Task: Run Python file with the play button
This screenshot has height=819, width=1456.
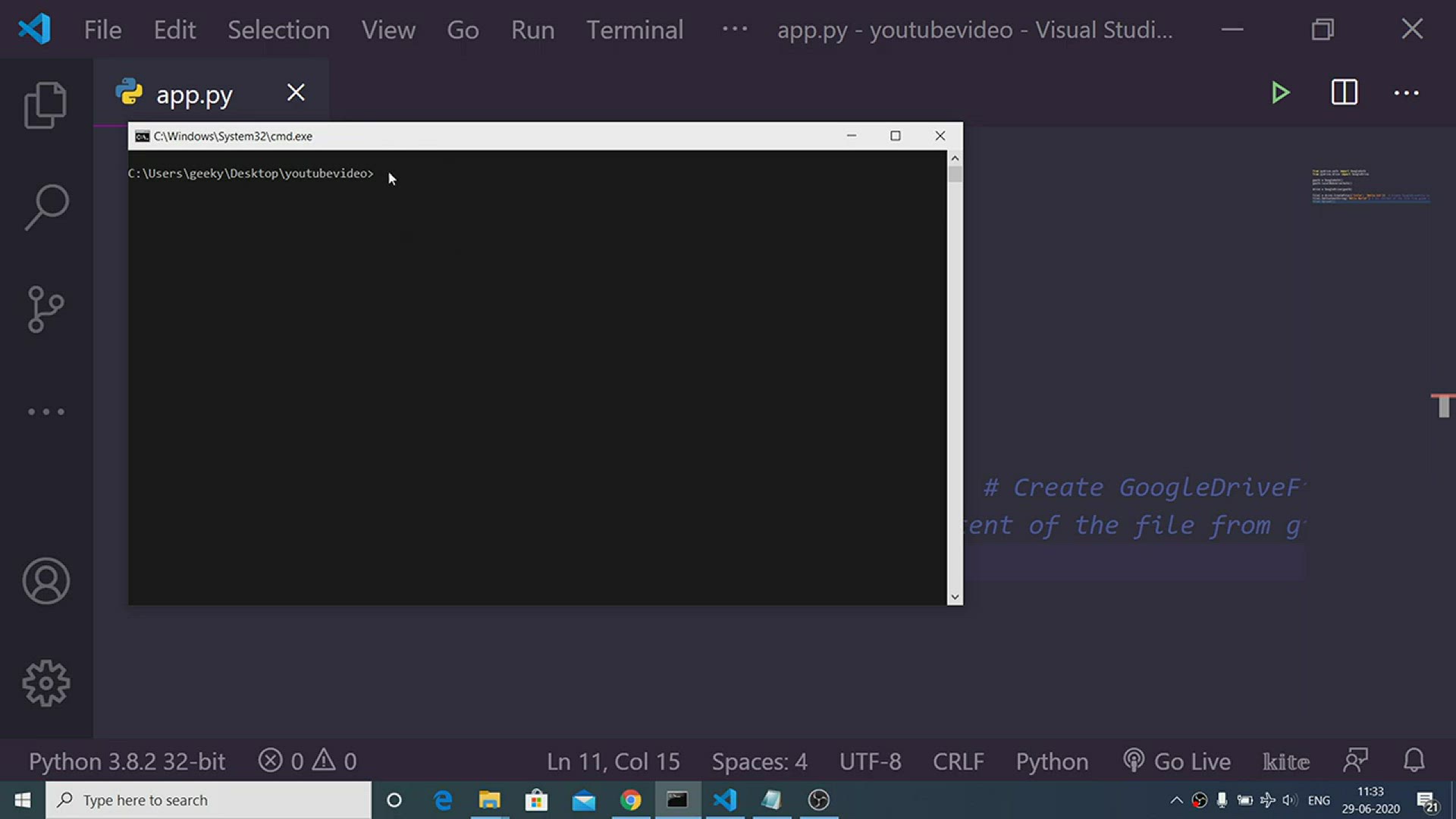Action: pos(1280,93)
